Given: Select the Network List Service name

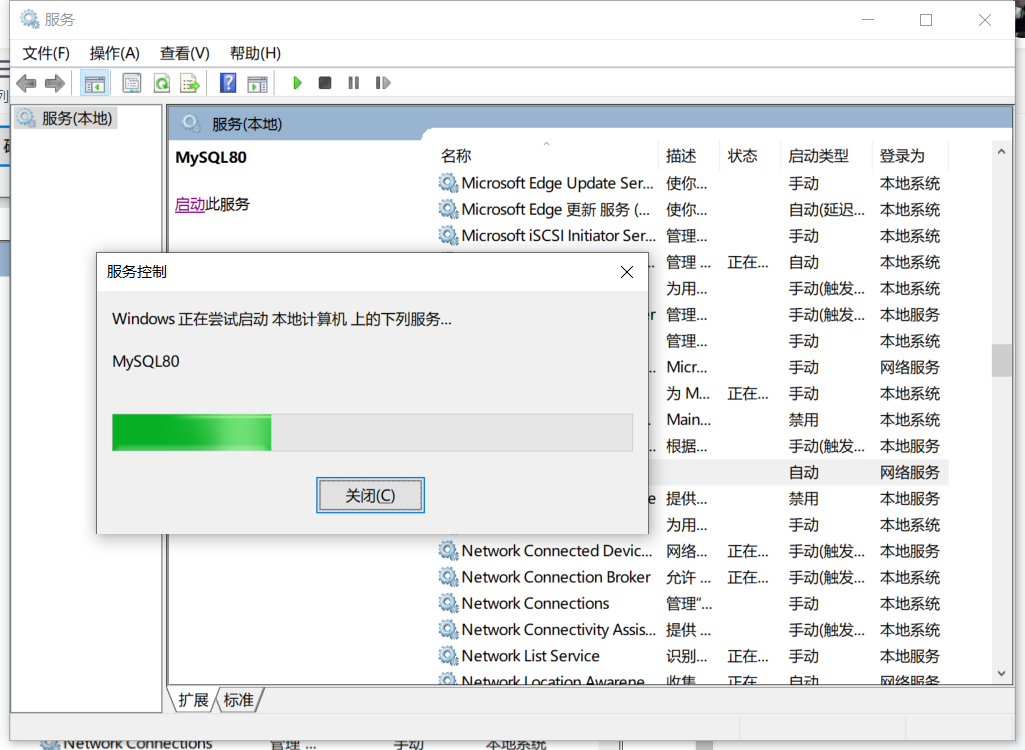Looking at the screenshot, I should click(x=530, y=656).
